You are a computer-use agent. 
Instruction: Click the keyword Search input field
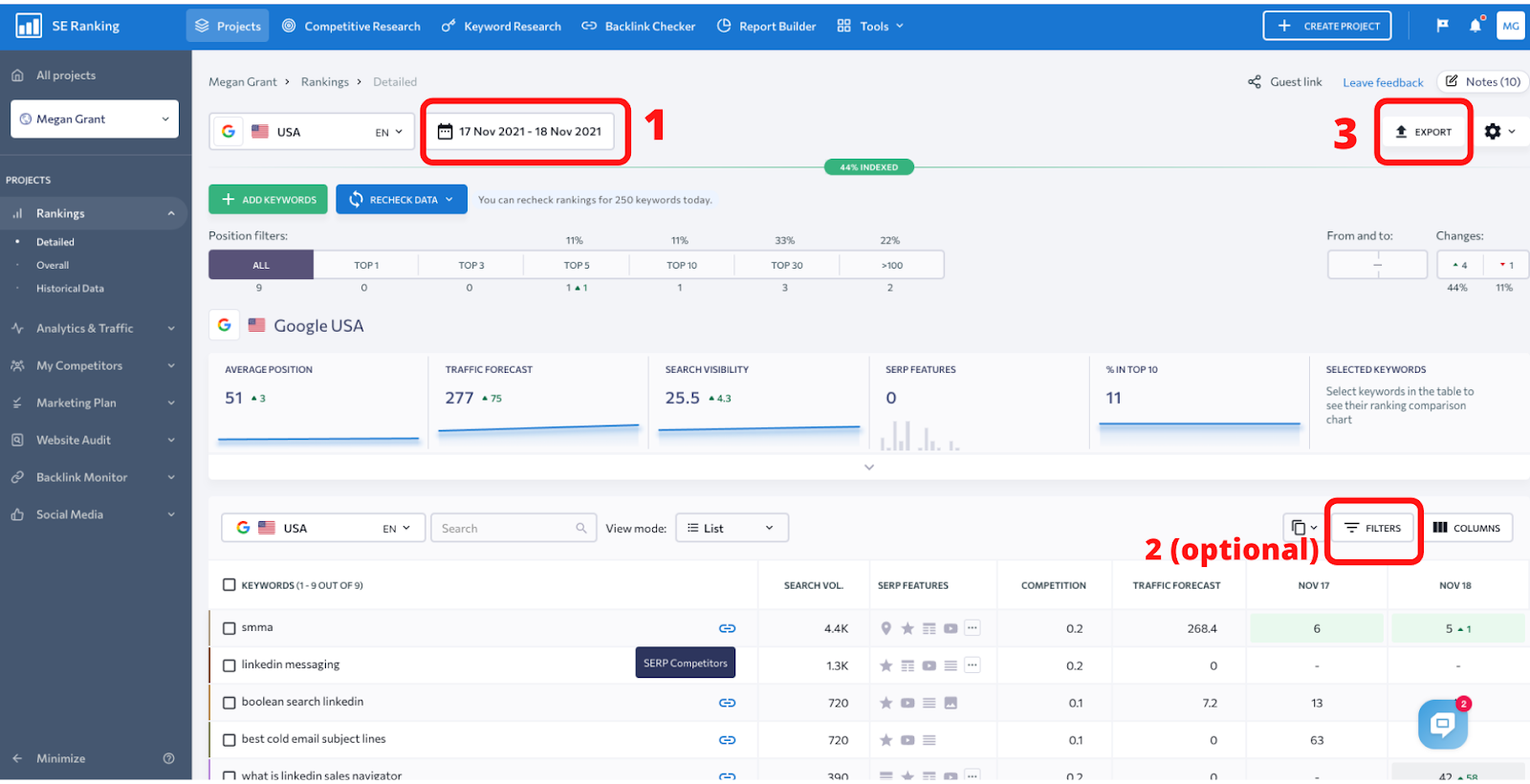pos(514,528)
